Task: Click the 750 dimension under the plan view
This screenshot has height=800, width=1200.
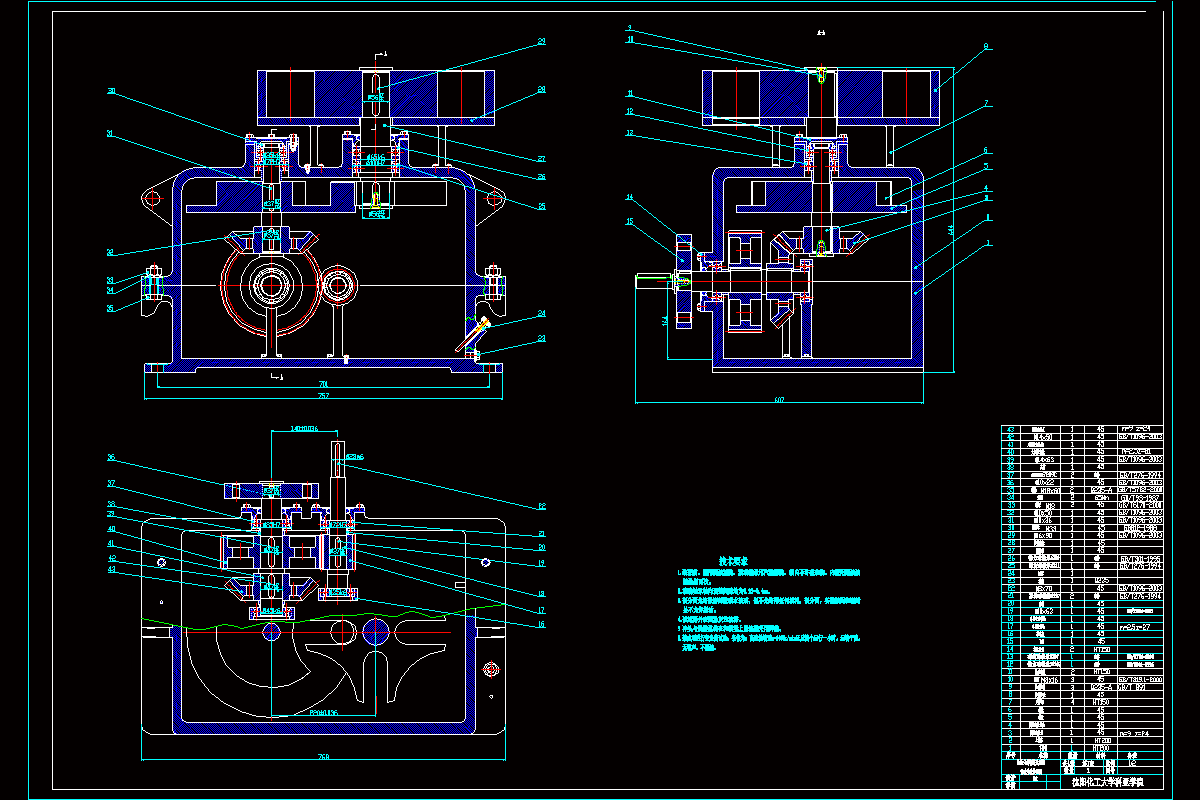Action: pyautogui.click(x=324, y=757)
